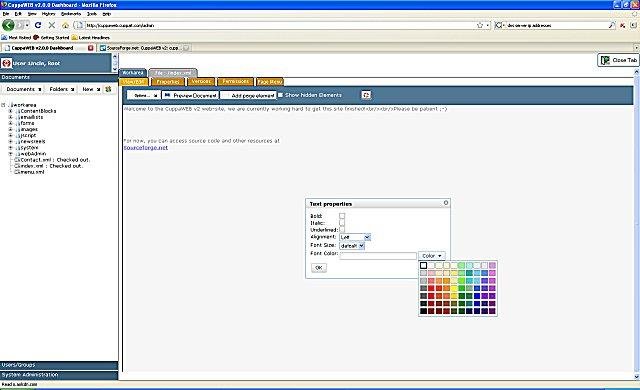Click the page icon left of the URL
The width and height of the screenshot is (640, 390).
click(80, 25)
